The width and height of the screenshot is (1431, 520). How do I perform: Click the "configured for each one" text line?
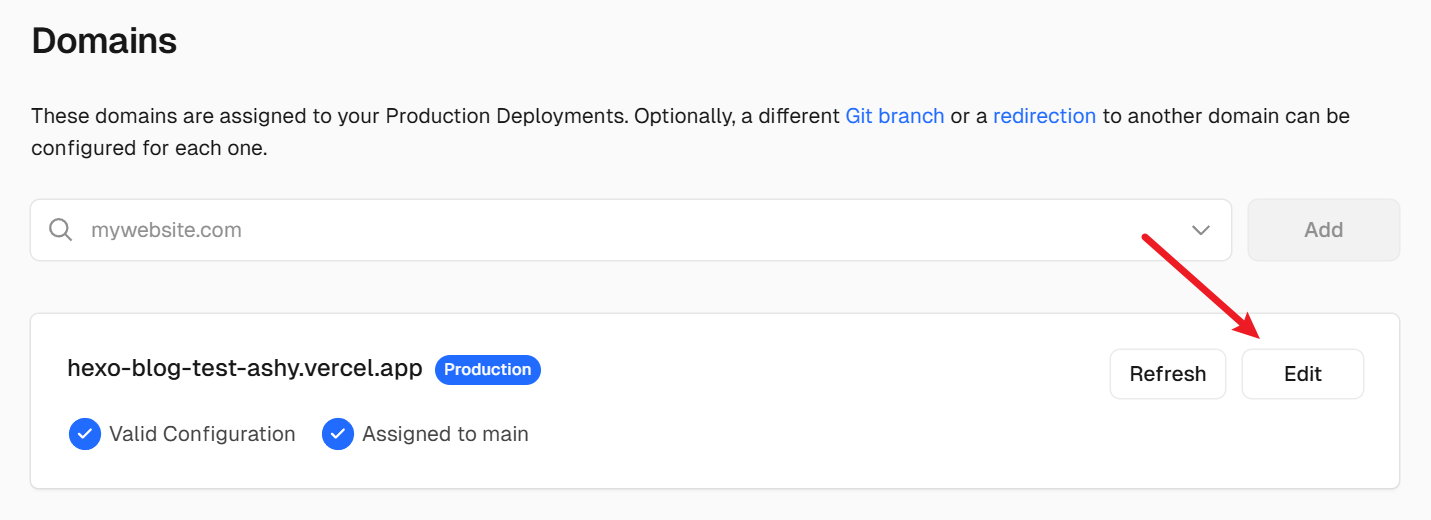tap(149, 149)
